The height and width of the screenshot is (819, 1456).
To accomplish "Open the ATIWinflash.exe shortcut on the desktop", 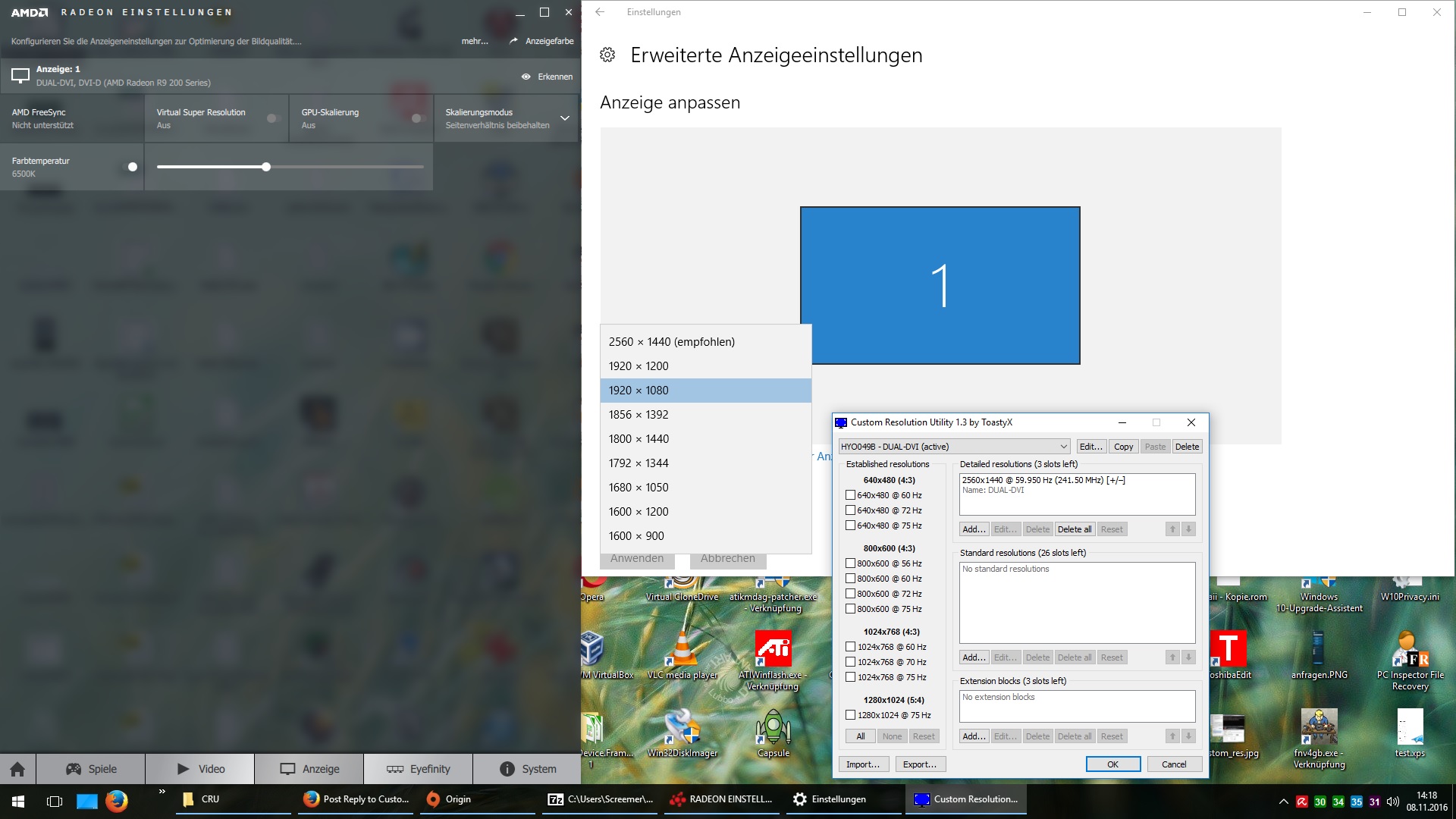I will pos(773,649).
